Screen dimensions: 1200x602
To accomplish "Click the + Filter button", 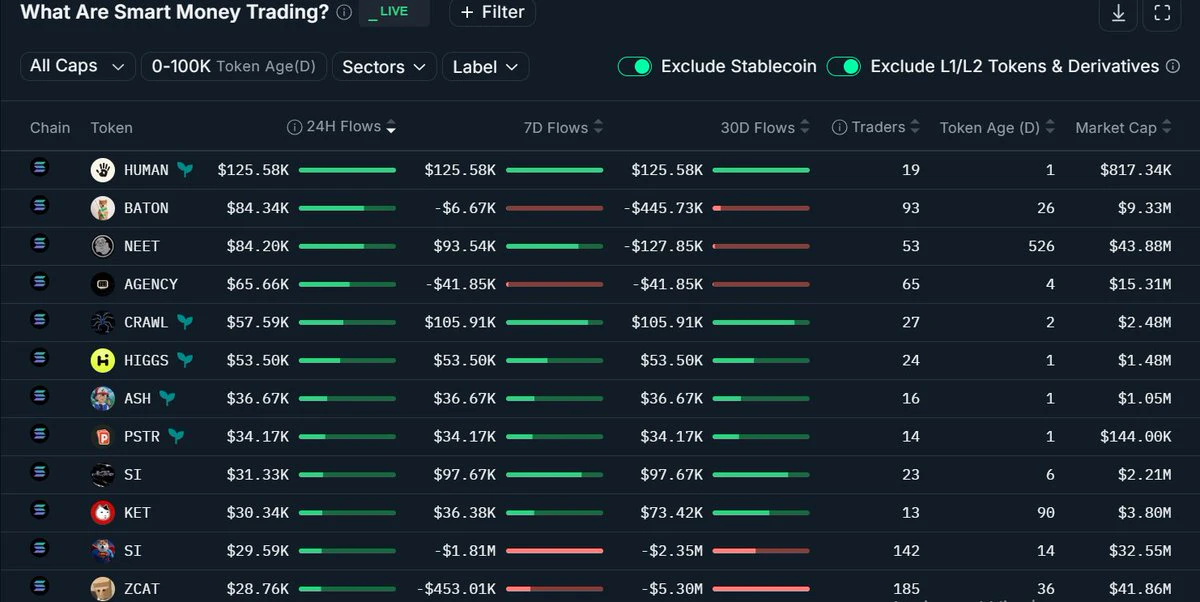I will (x=493, y=12).
